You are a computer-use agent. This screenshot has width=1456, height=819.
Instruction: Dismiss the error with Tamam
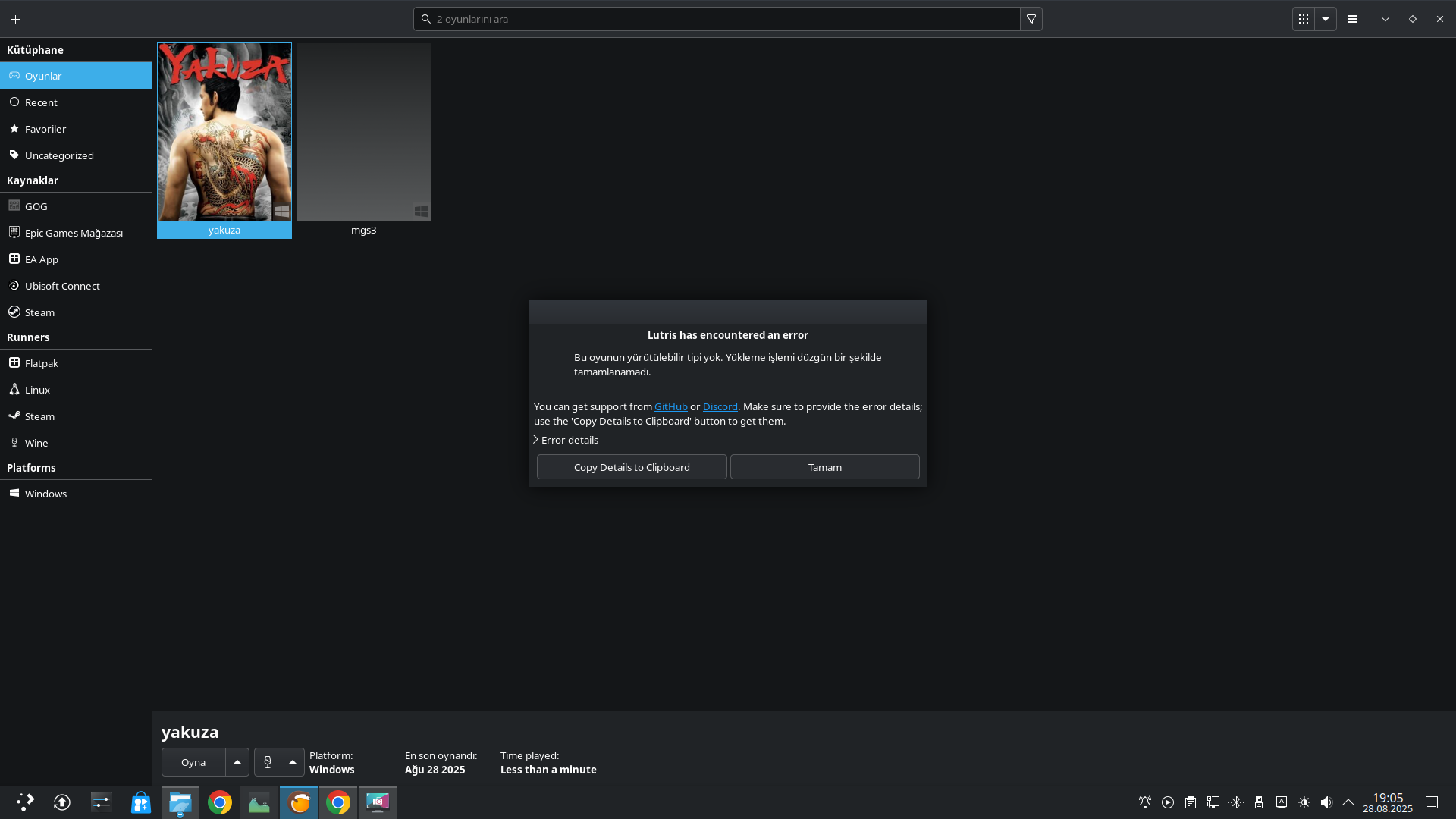click(825, 467)
